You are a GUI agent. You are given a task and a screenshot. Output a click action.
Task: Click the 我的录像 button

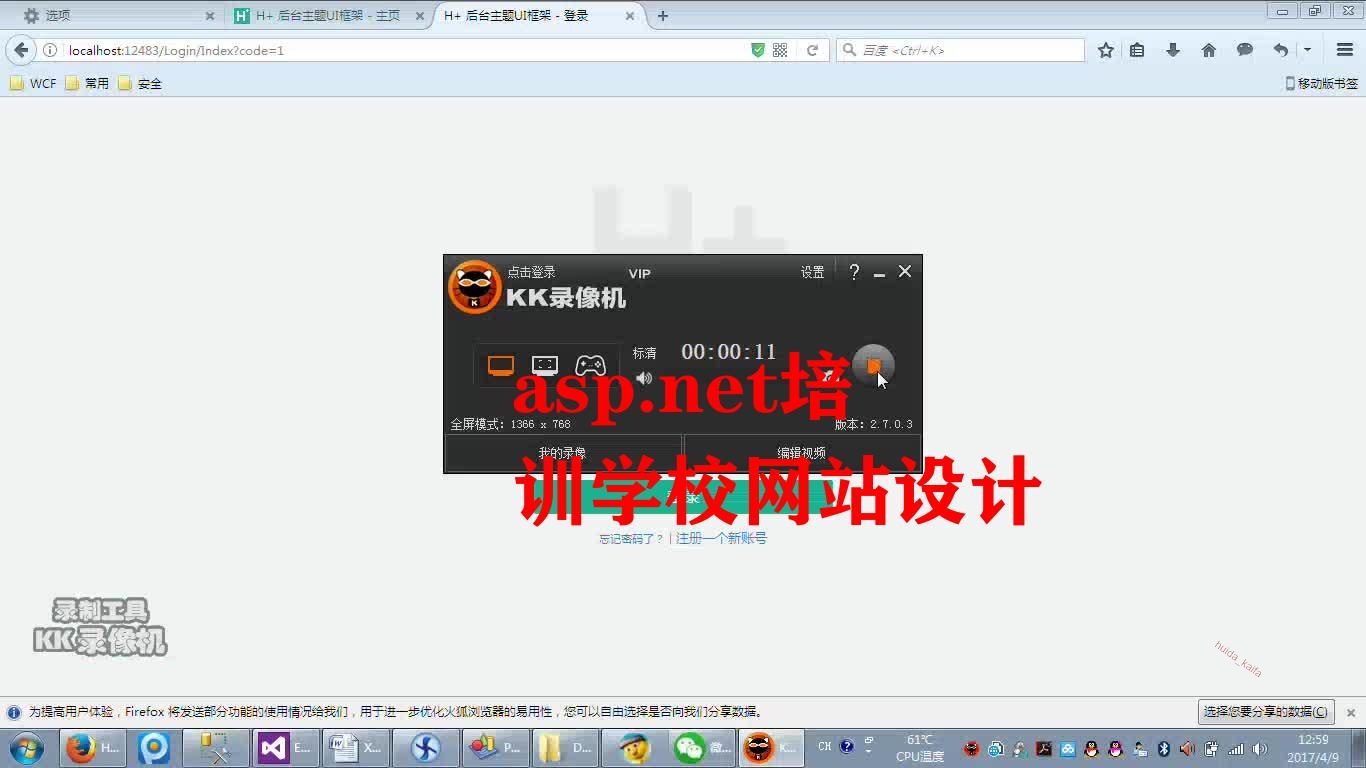pos(561,450)
